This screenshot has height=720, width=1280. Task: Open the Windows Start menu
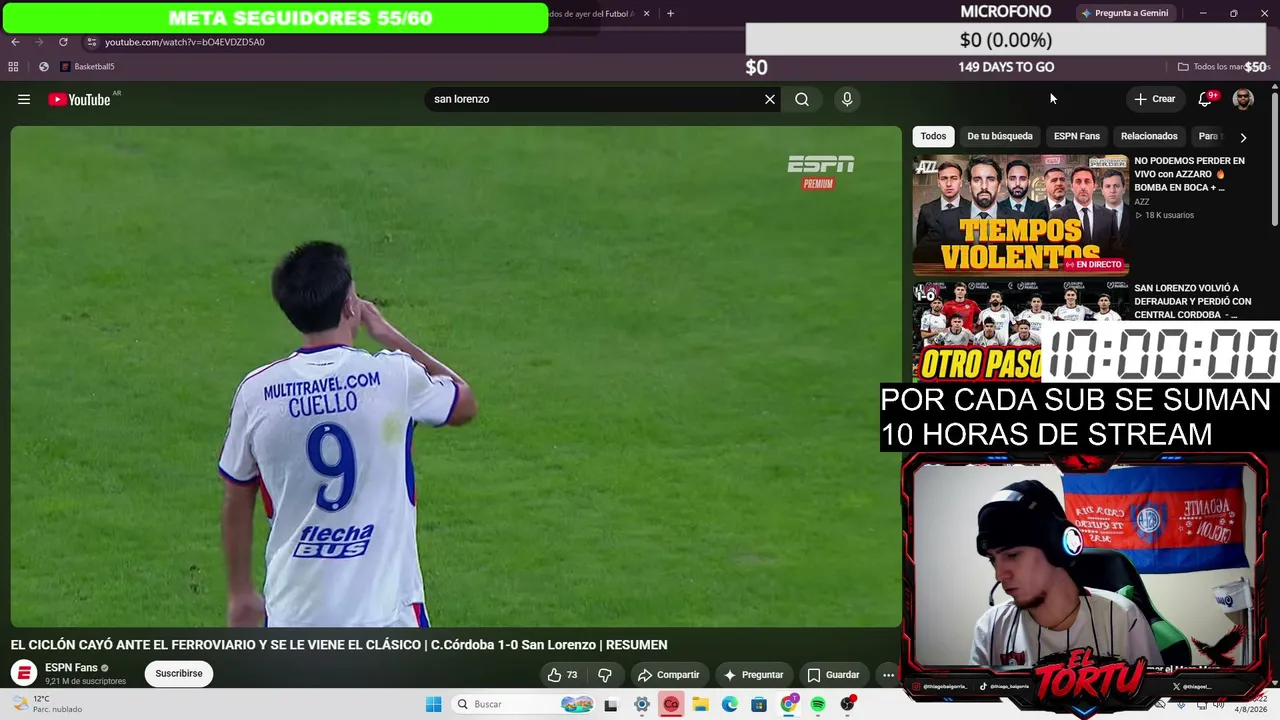[433, 704]
